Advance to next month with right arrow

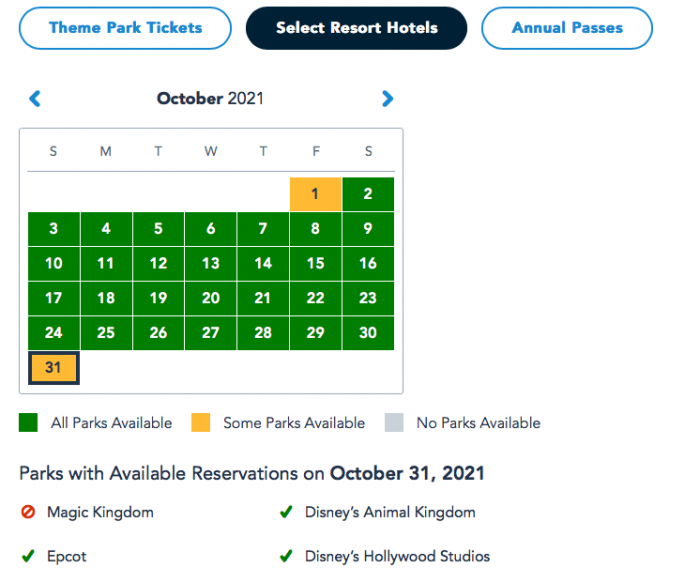point(387,98)
